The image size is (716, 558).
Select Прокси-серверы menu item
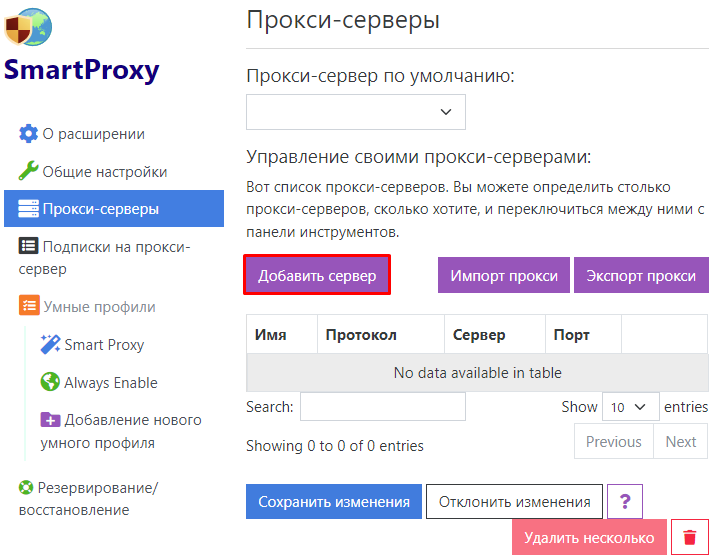pyautogui.click(x=114, y=209)
